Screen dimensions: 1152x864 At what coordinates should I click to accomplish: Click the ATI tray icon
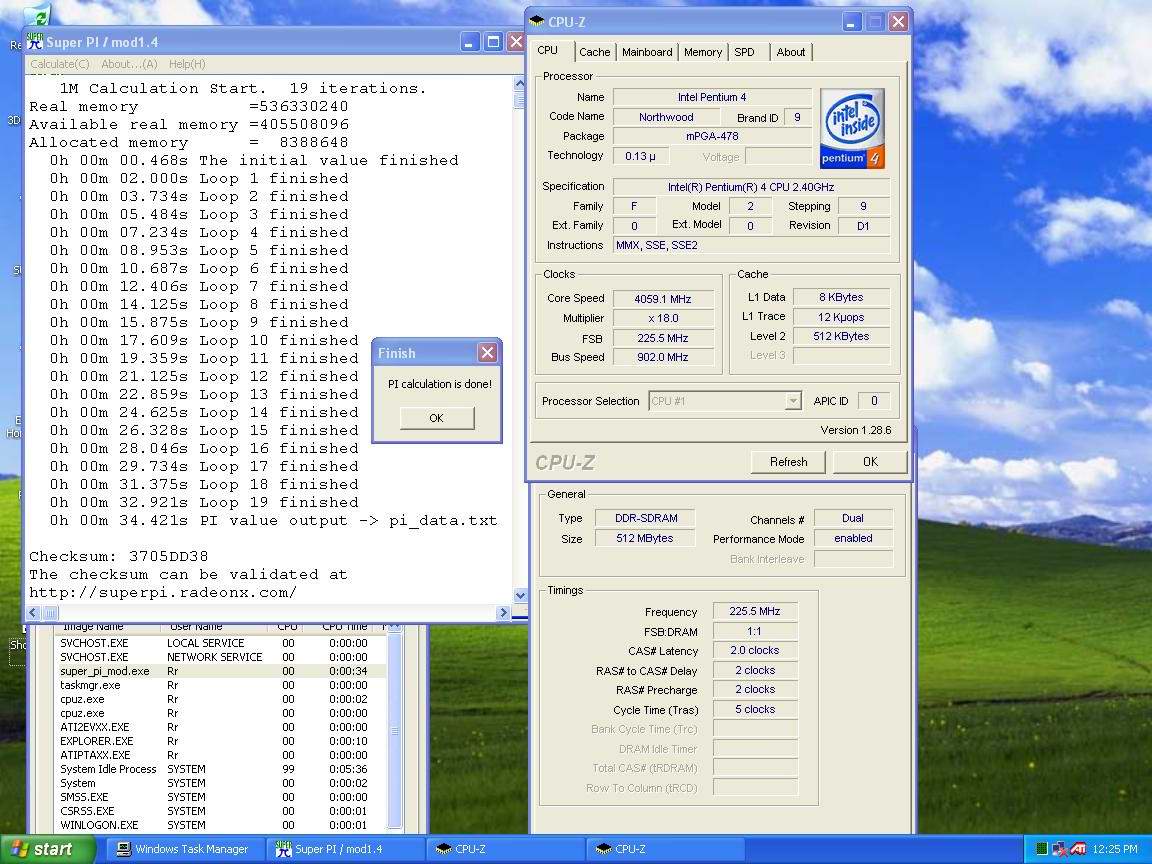(1077, 849)
